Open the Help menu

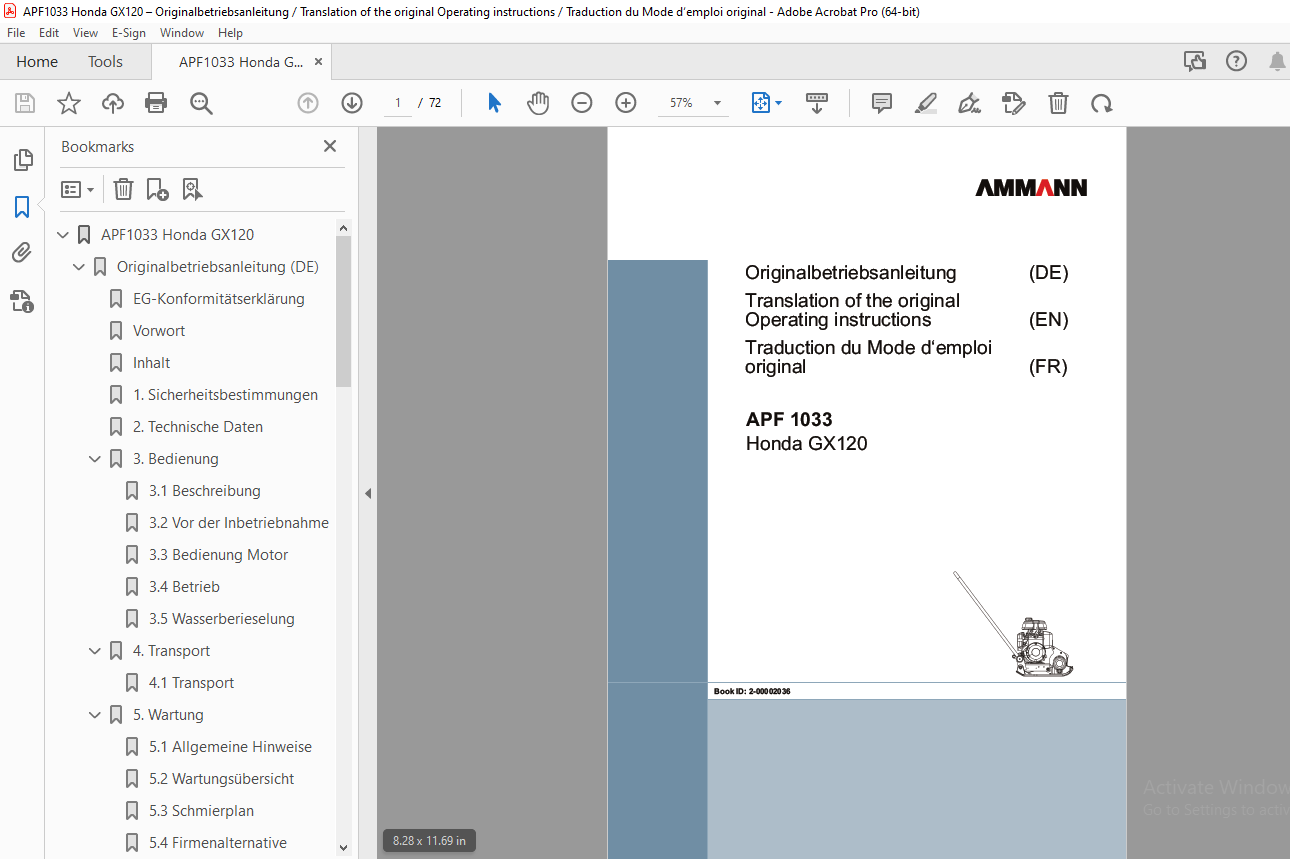point(231,33)
